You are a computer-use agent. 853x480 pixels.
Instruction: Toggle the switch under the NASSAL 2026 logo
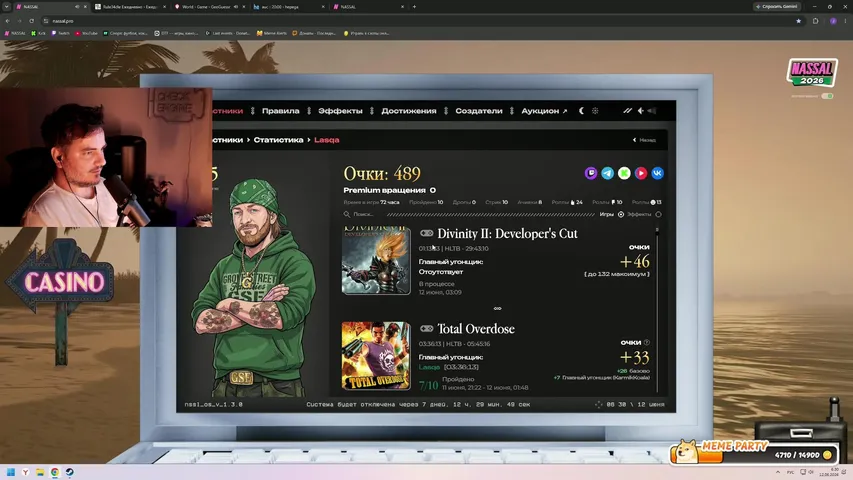point(827,96)
